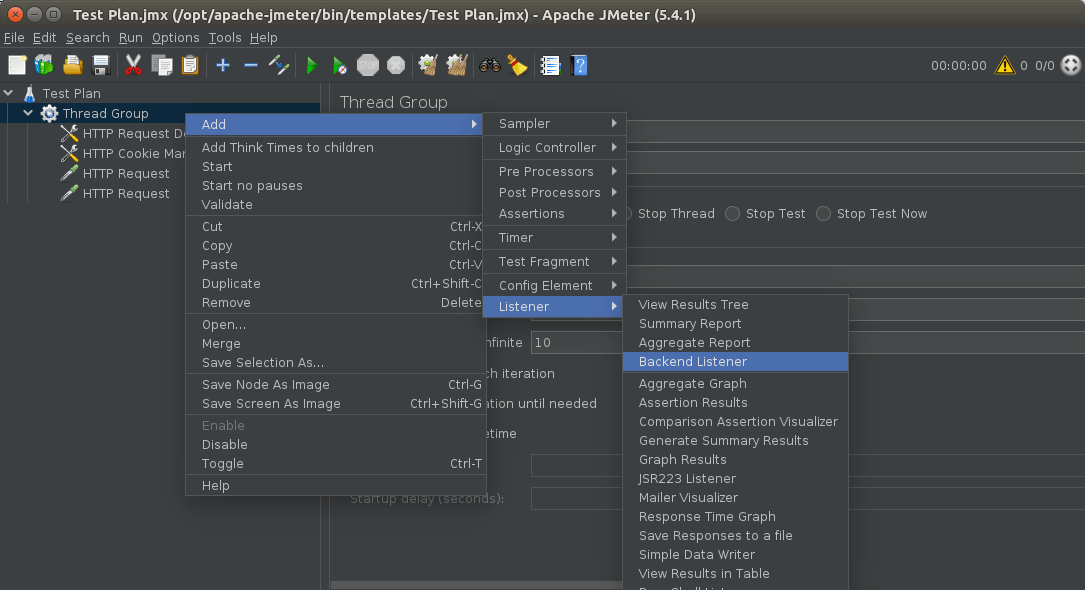Collapse the Thread Group tree node
Viewport: 1085px width, 590px height.
click(28, 113)
